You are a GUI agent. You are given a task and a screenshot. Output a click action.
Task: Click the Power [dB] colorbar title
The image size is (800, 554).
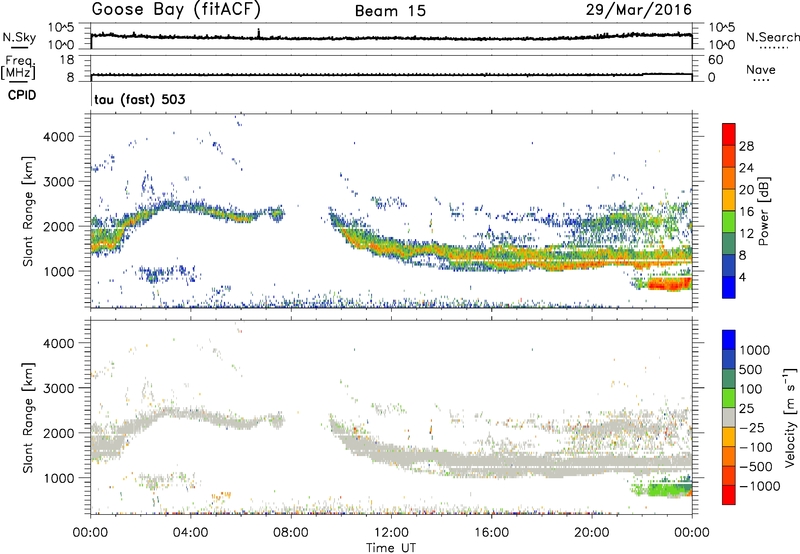click(763, 211)
